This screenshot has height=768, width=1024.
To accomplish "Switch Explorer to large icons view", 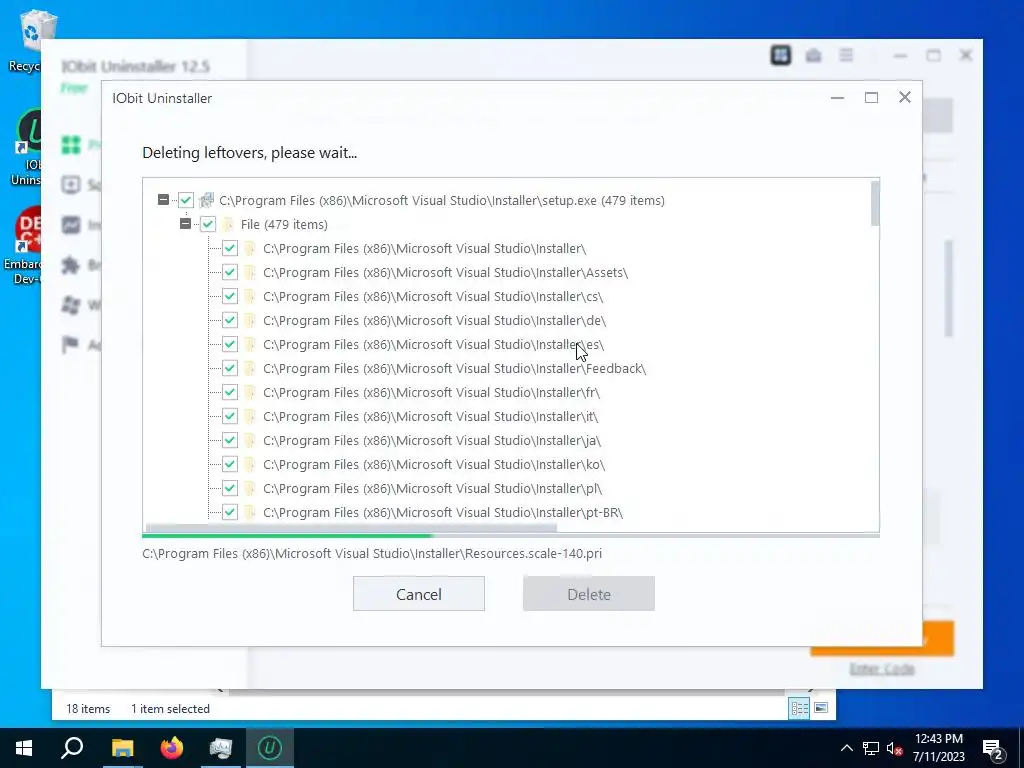I will coord(821,708).
